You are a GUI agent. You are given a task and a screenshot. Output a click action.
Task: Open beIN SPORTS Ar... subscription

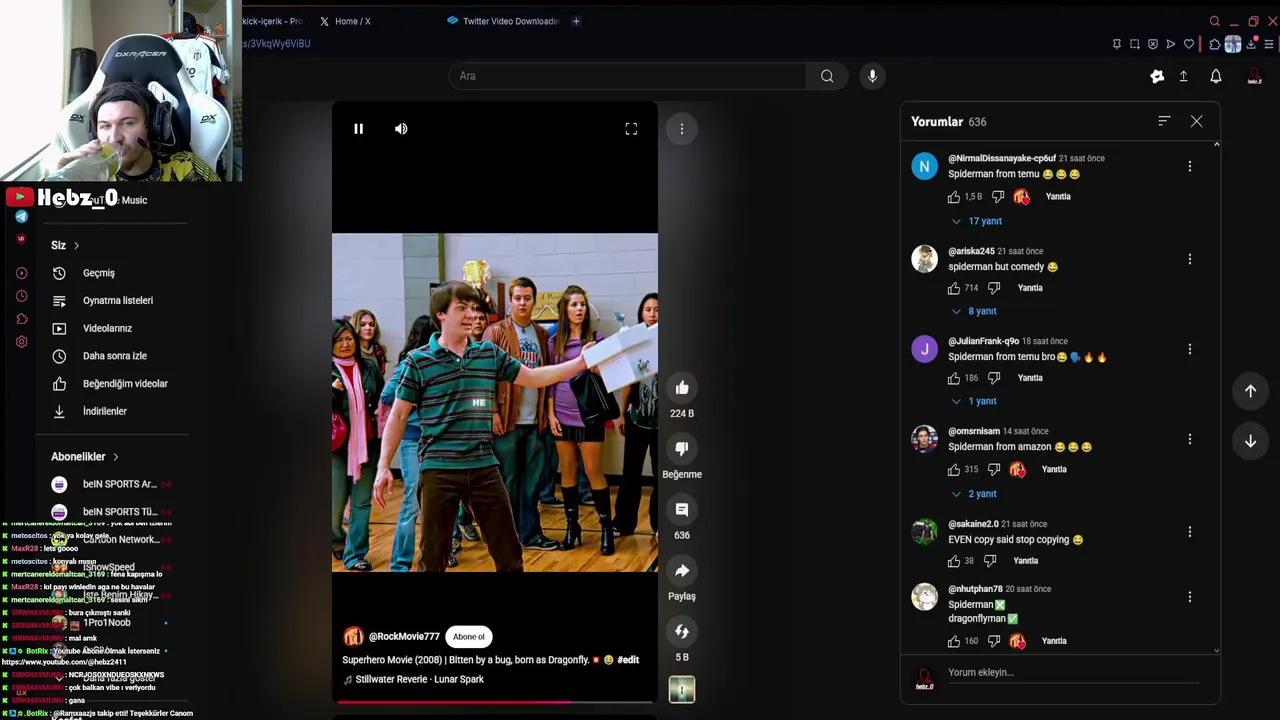[112, 484]
